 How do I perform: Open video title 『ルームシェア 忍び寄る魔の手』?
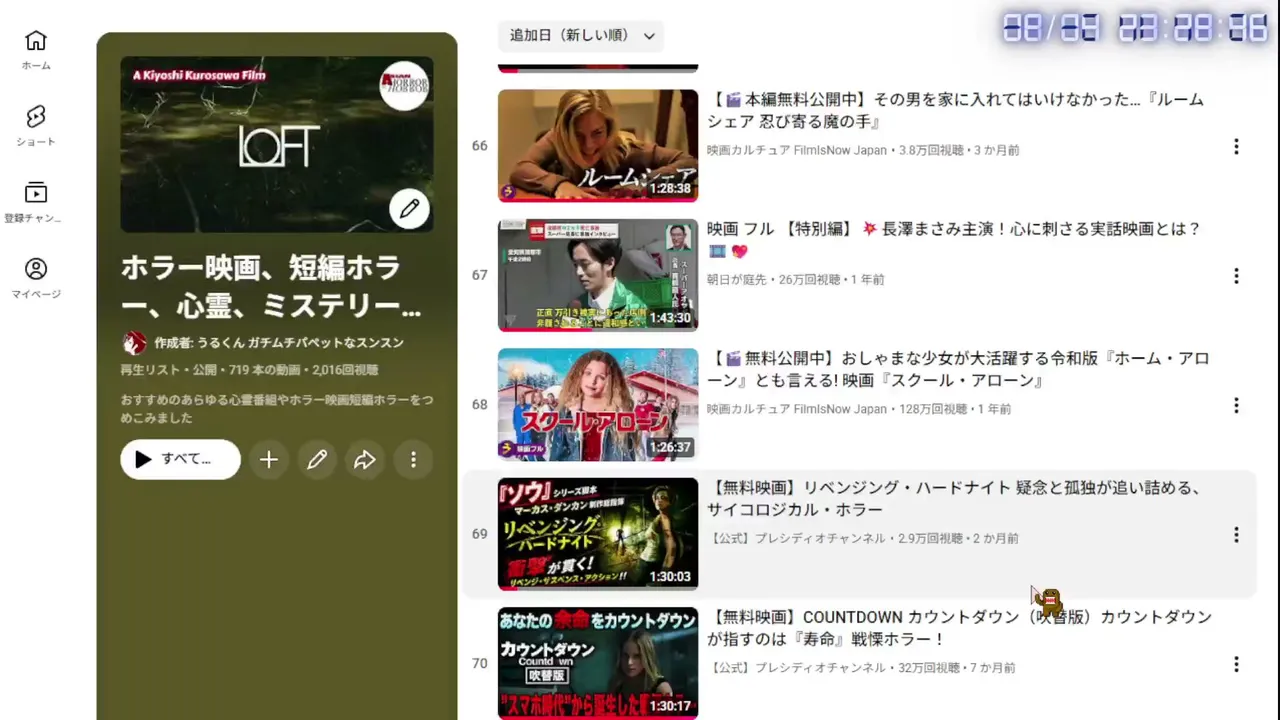[x=955, y=110]
